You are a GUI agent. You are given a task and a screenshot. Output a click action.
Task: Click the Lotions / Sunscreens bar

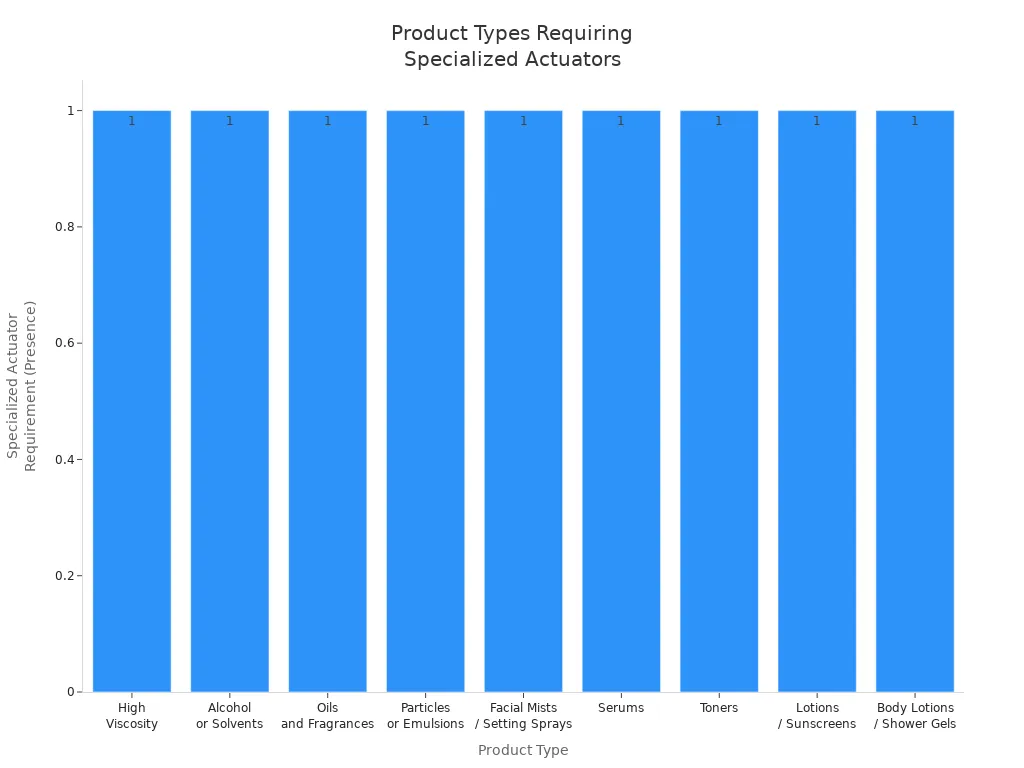coord(817,400)
